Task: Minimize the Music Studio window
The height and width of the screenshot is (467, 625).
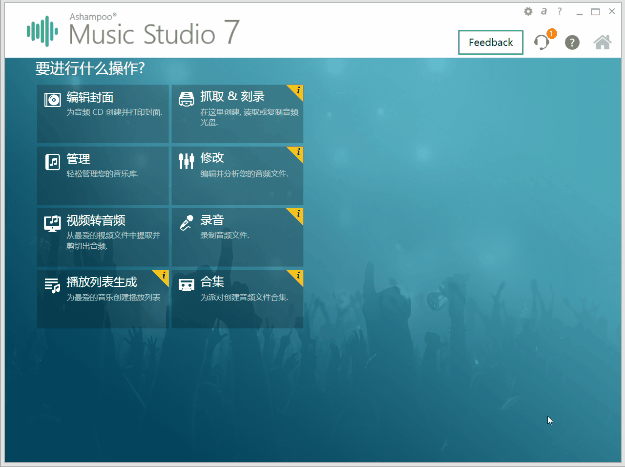Action: [x=579, y=12]
